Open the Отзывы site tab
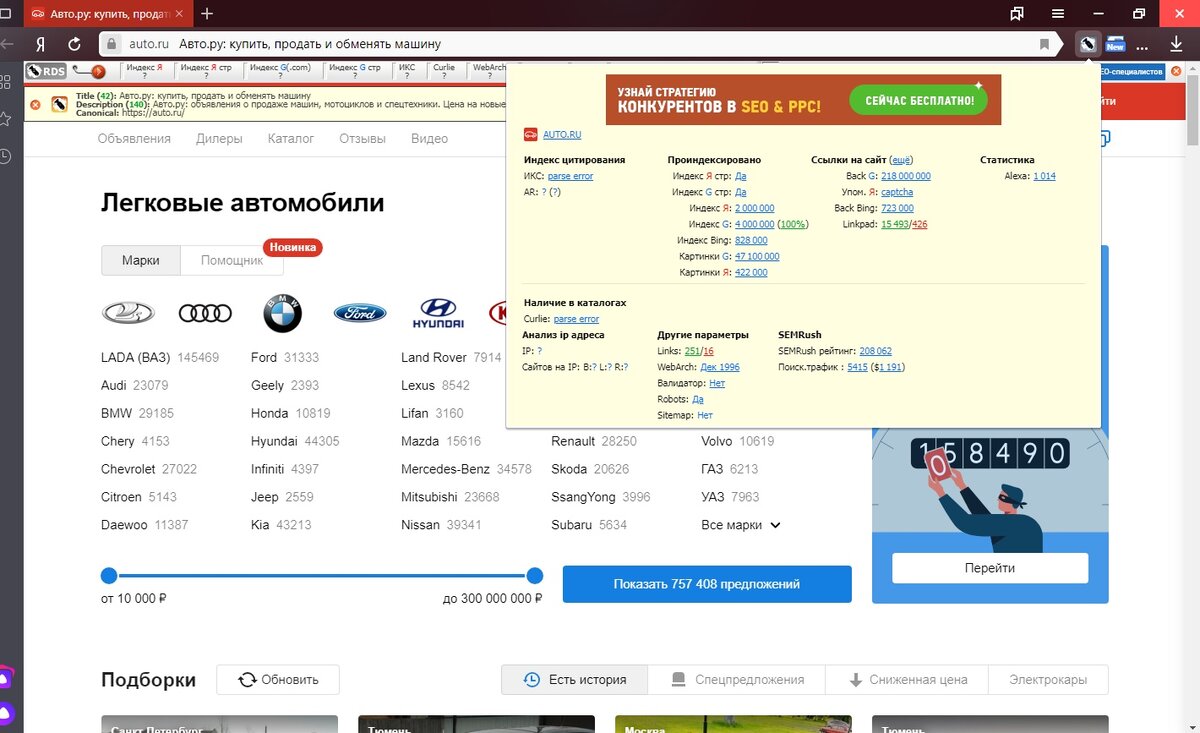 (363, 139)
